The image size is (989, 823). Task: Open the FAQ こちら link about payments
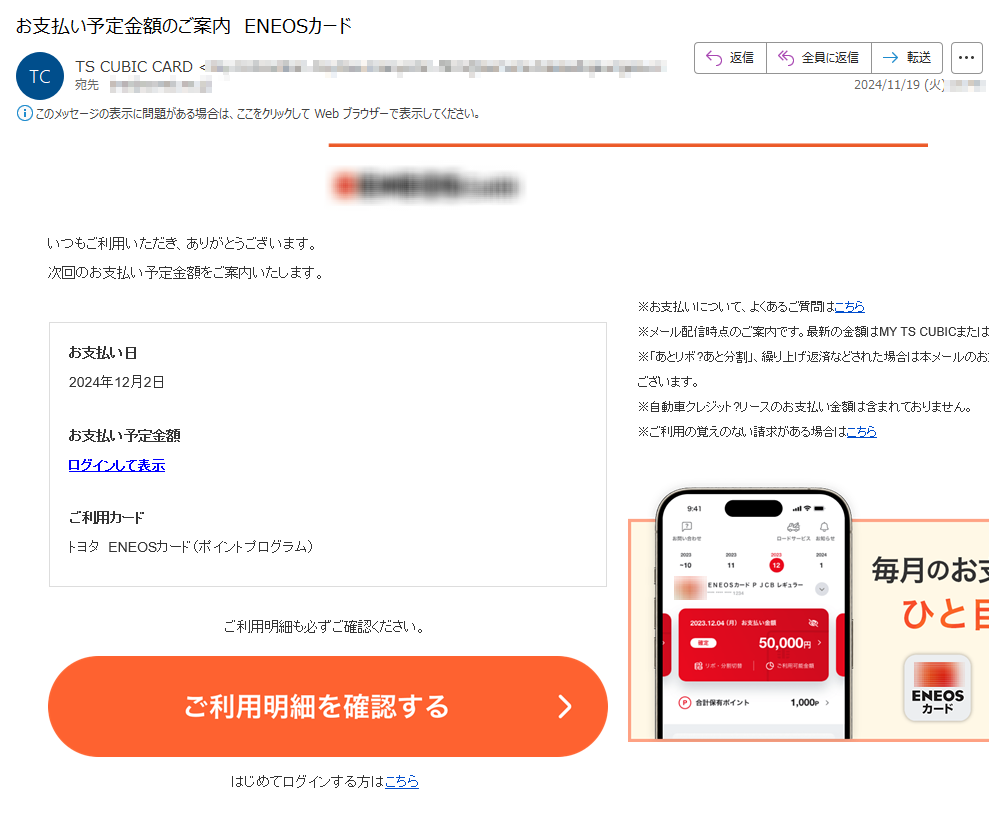pos(850,306)
